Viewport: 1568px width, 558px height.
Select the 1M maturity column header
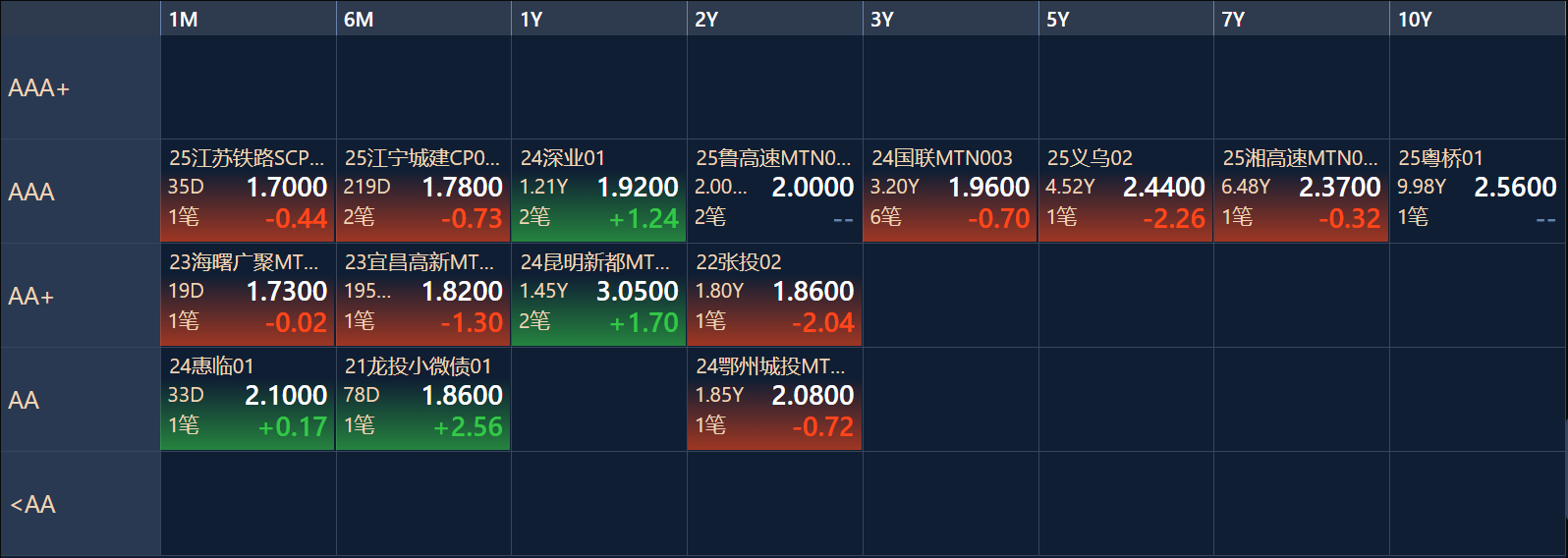click(248, 19)
